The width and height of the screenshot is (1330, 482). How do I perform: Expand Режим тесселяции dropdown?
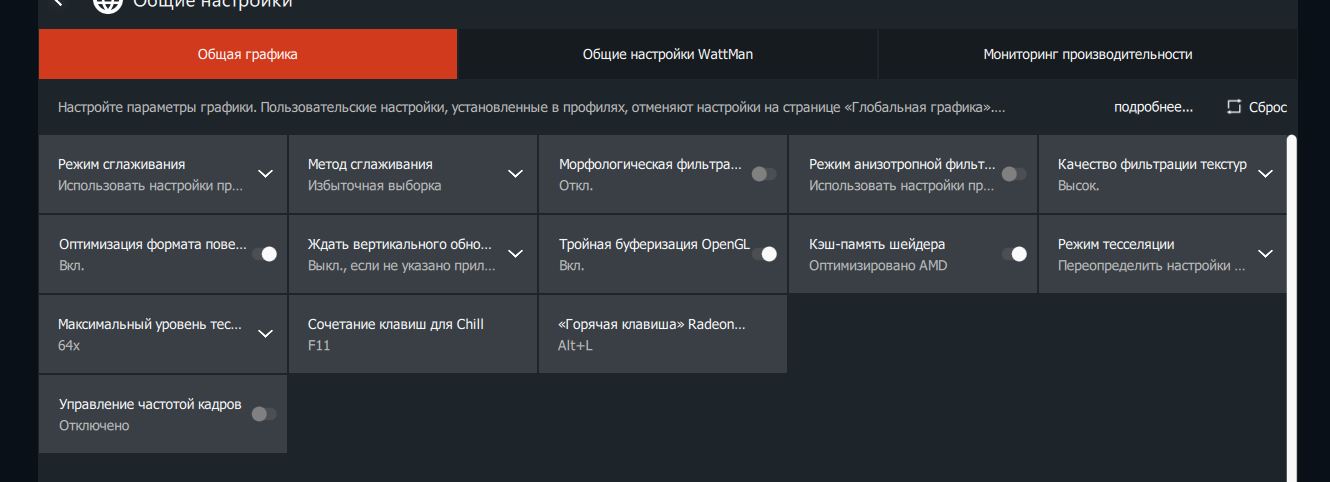(1265, 254)
